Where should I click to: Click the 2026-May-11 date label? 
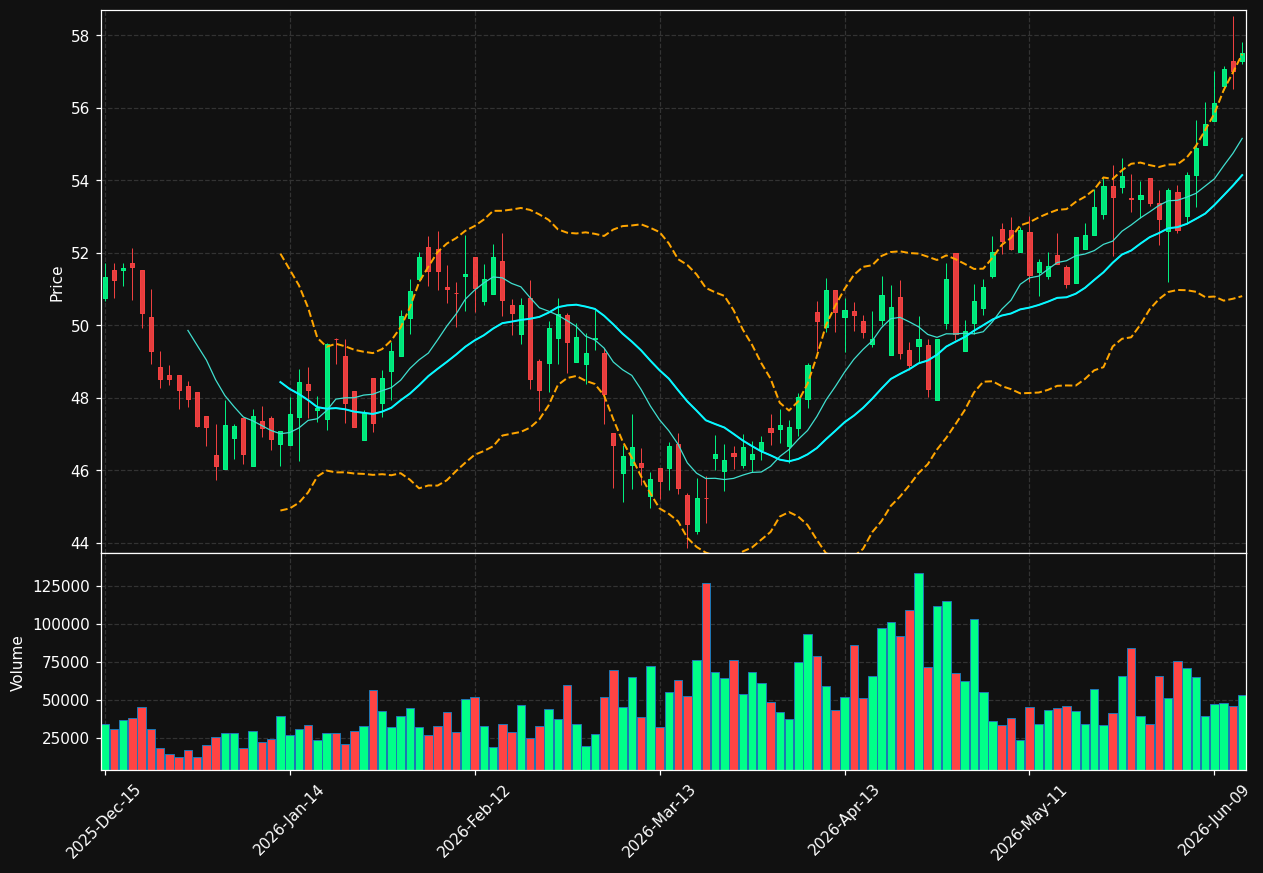(1028, 821)
